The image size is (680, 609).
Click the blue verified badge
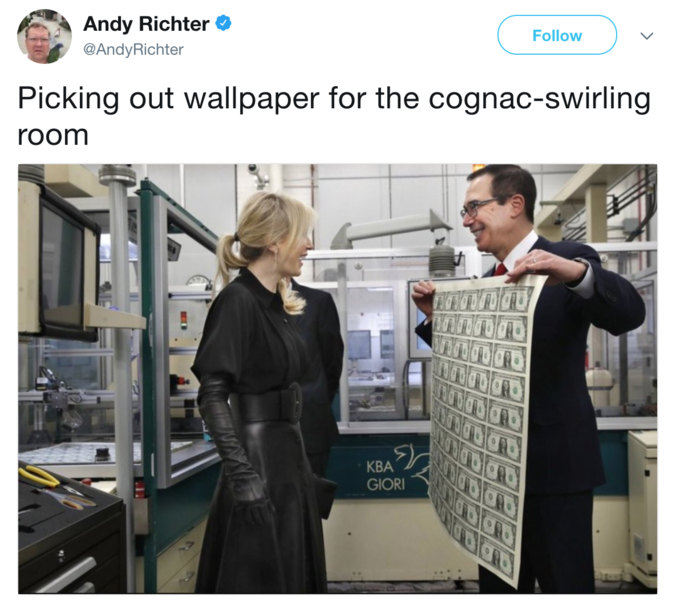pyautogui.click(x=223, y=23)
